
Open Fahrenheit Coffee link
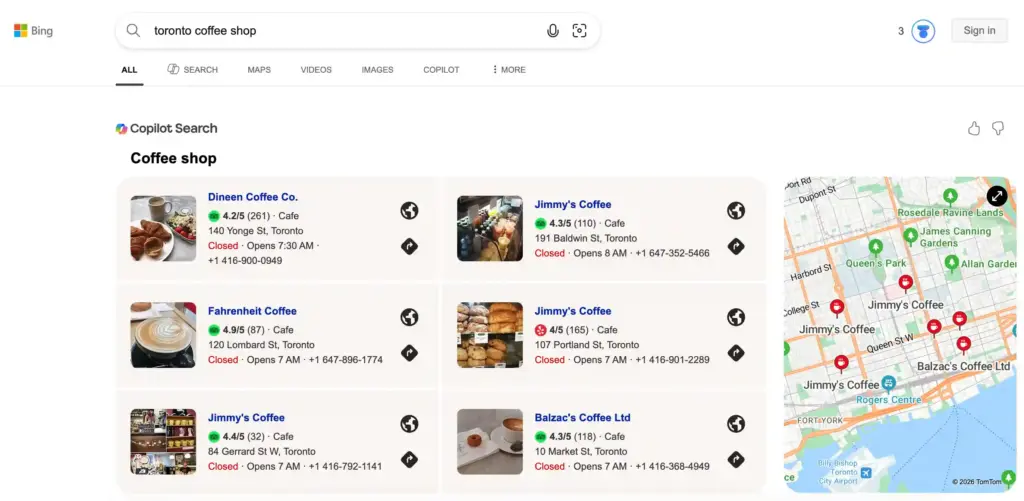coord(252,311)
